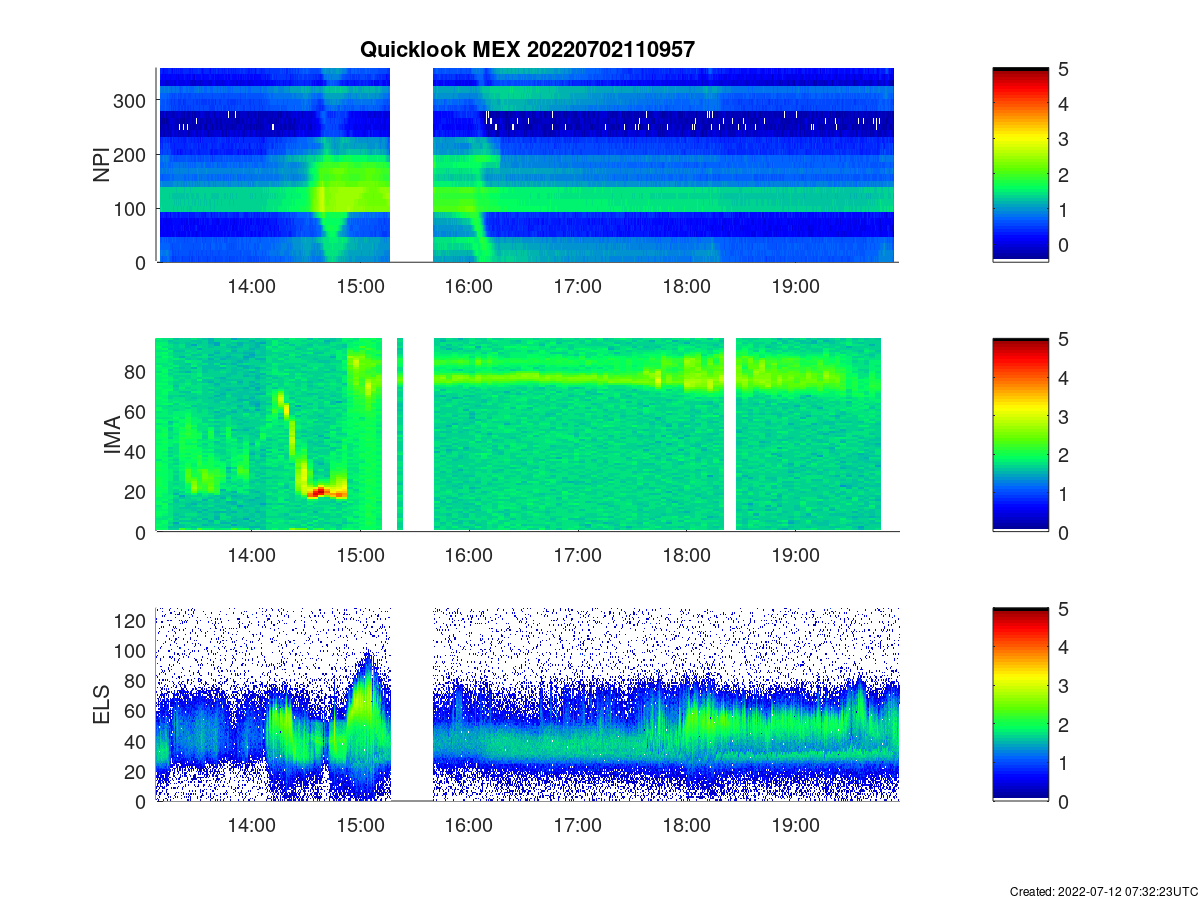Click the "17:00" time label under the ELS panel

pyautogui.click(x=578, y=826)
